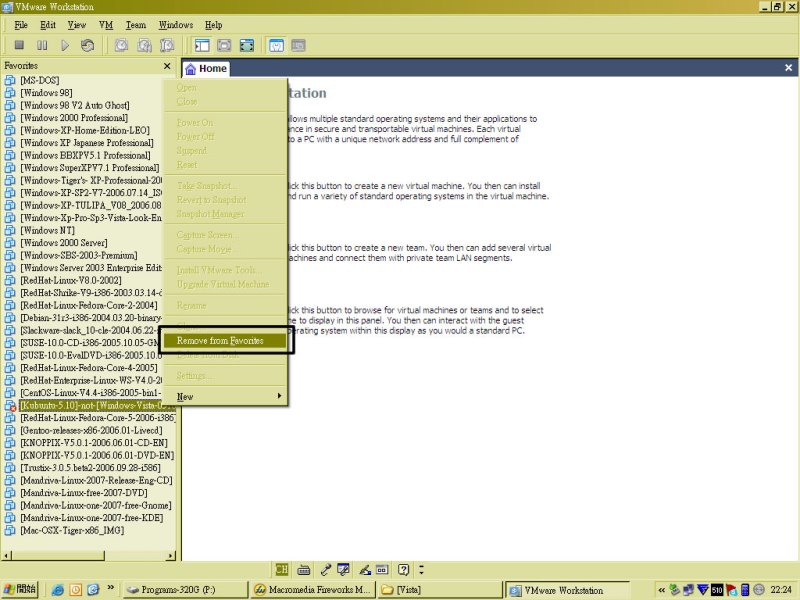Expand the New submenu in context menu
The image size is (800, 600).
(x=224, y=396)
